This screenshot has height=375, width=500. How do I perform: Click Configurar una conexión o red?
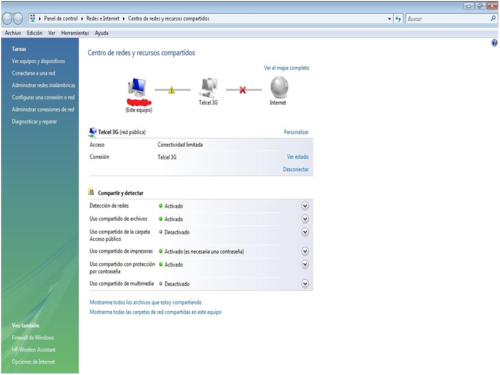(43, 97)
